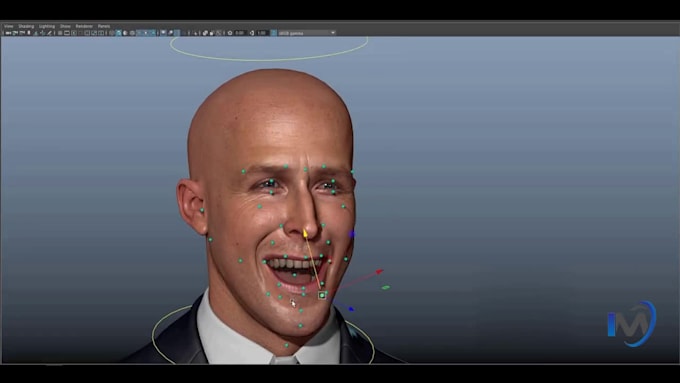Open the View menu in panel

tap(8, 26)
